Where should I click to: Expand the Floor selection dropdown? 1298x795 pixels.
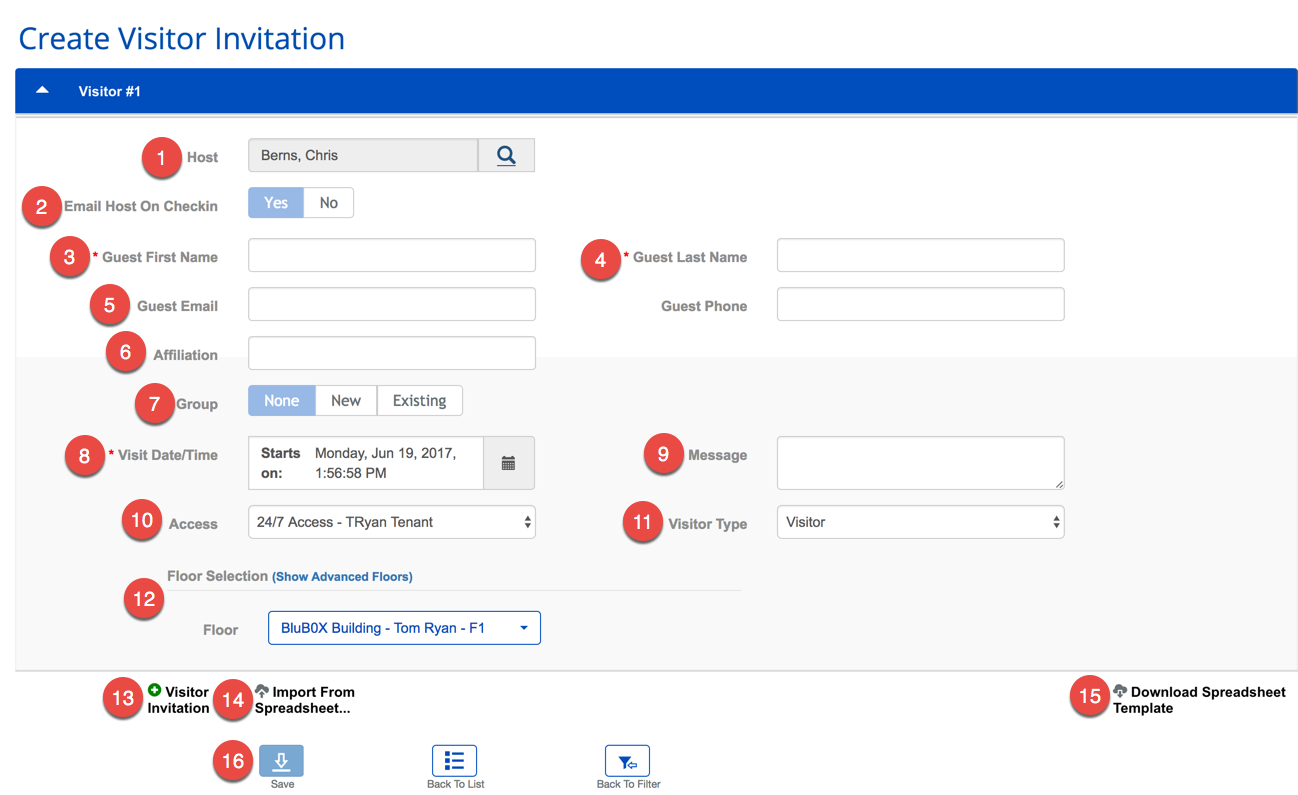404,627
